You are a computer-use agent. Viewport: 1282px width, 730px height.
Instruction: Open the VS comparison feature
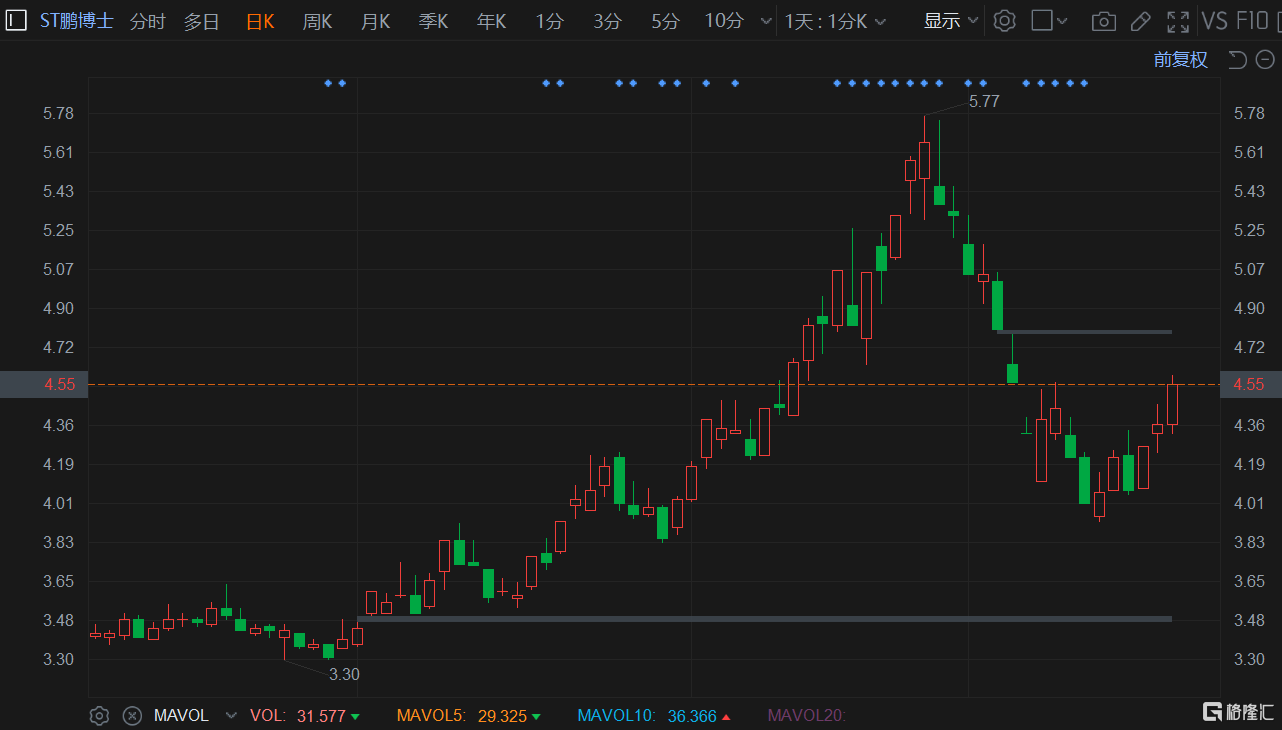1214,21
